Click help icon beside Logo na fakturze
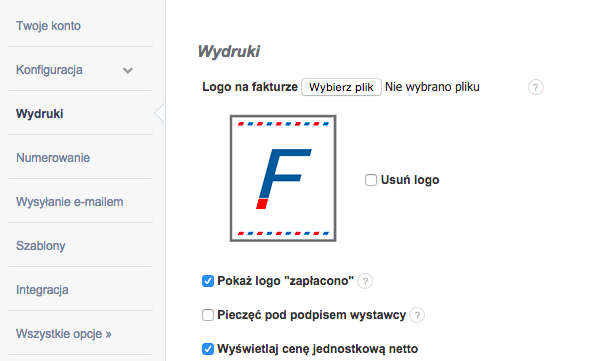598x361 pixels. click(x=535, y=87)
